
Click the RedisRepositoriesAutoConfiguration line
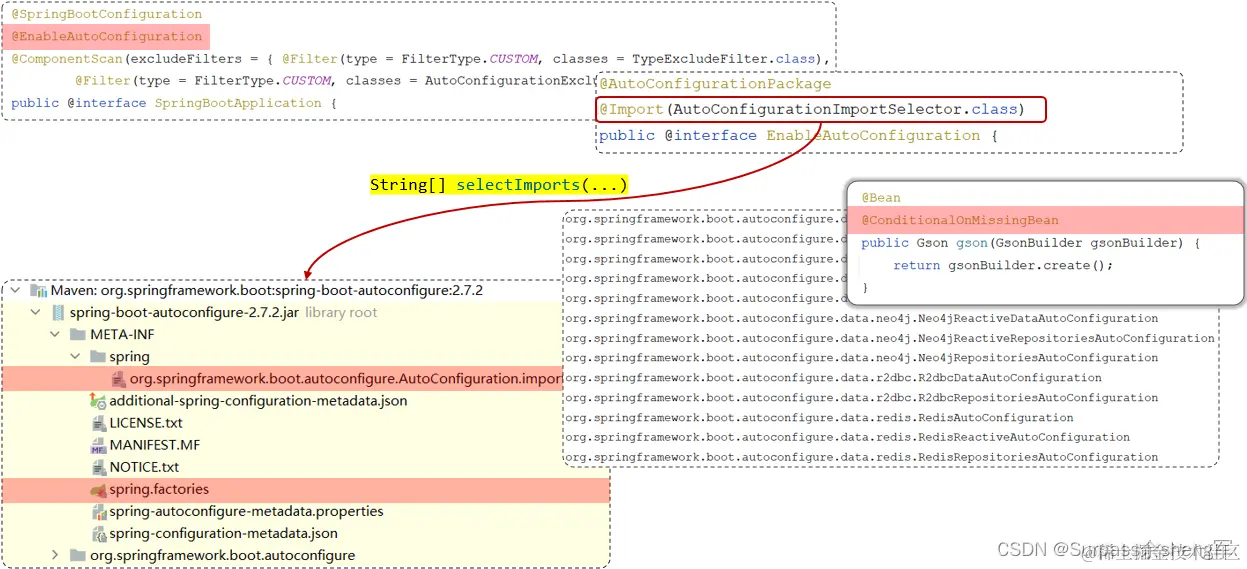point(861,457)
